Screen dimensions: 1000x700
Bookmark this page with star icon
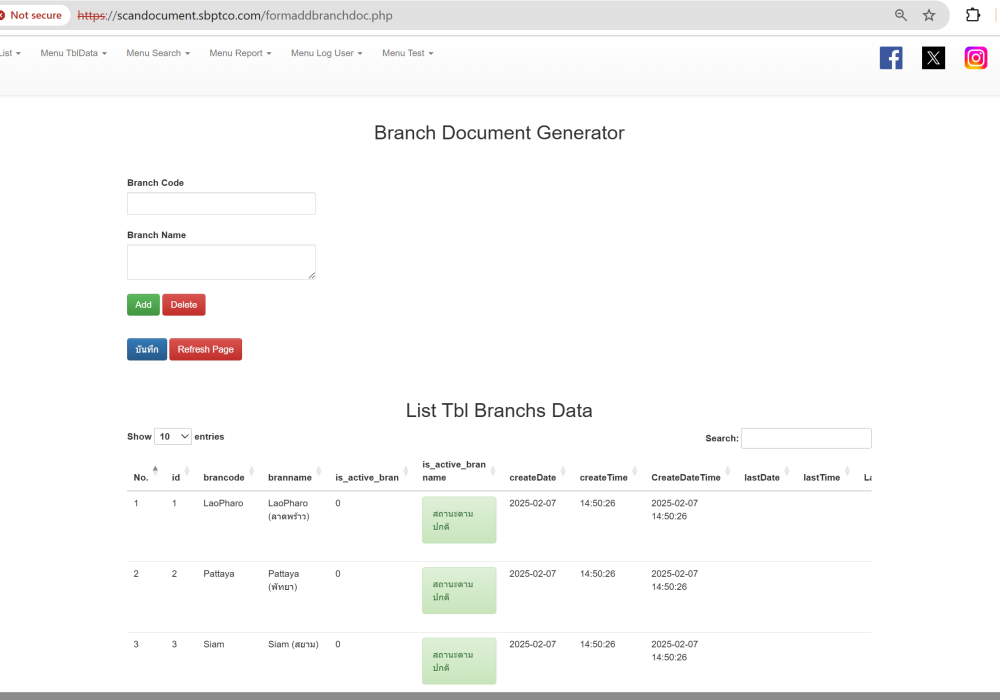click(x=929, y=15)
